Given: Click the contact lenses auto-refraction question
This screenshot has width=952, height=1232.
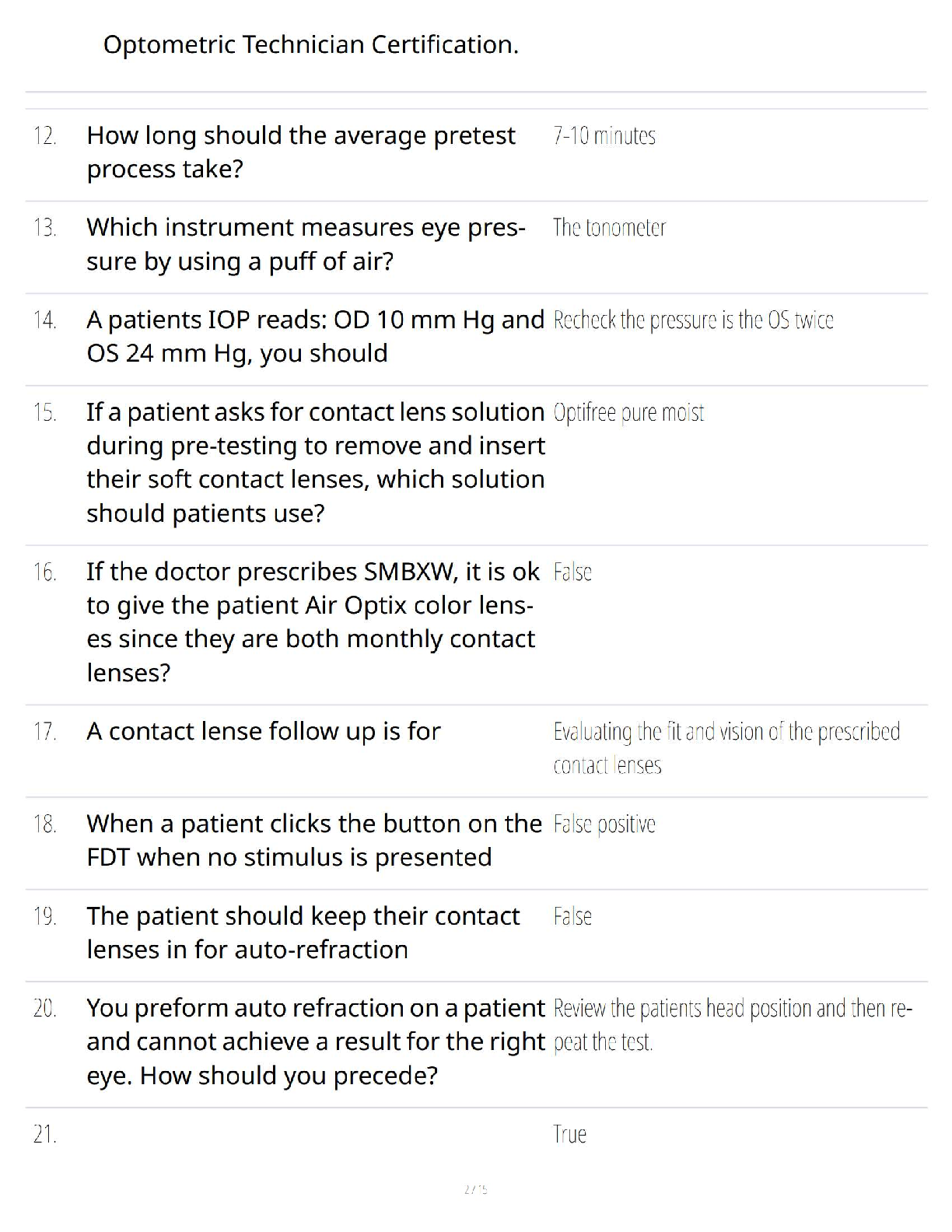Looking at the screenshot, I should click(x=303, y=933).
